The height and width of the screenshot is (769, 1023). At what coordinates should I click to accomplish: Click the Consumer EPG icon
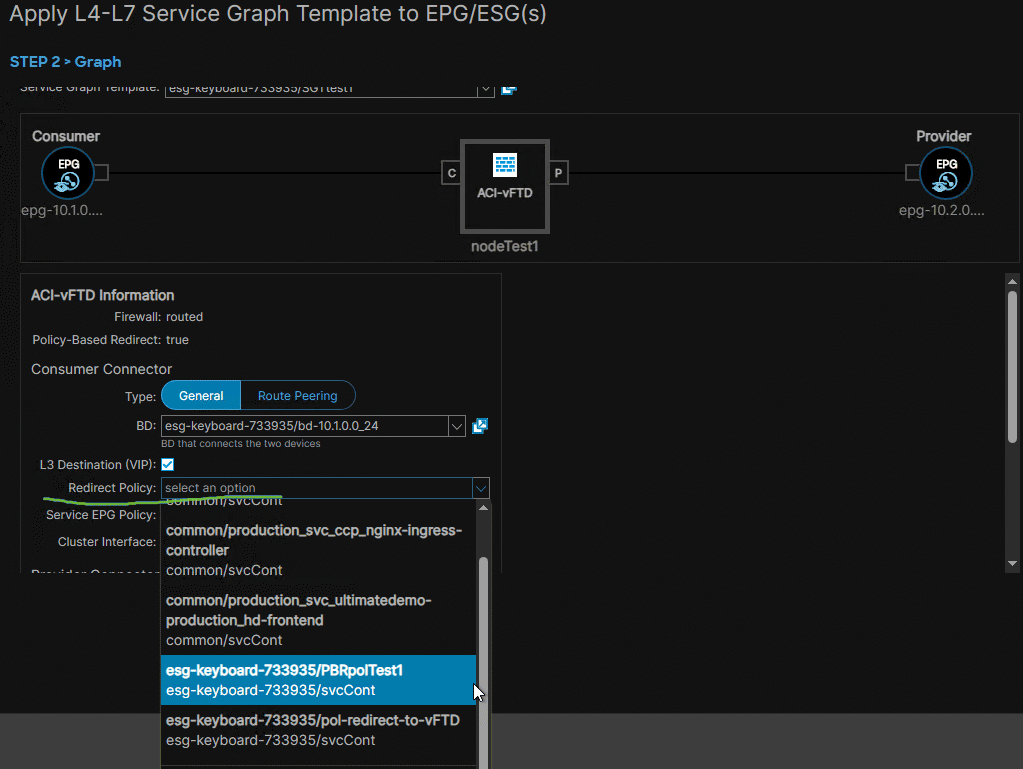click(67, 173)
